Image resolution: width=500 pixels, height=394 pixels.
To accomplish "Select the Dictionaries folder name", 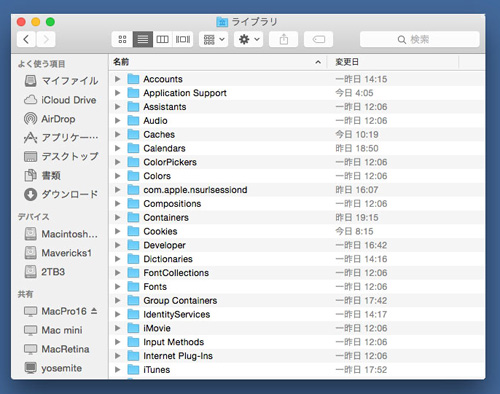I will pos(168,259).
